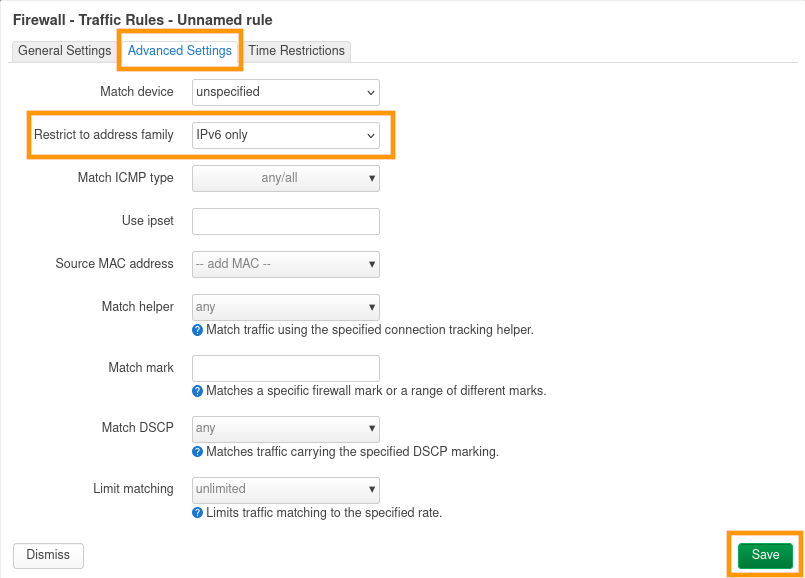Open the Match helper dropdown

pos(285,307)
